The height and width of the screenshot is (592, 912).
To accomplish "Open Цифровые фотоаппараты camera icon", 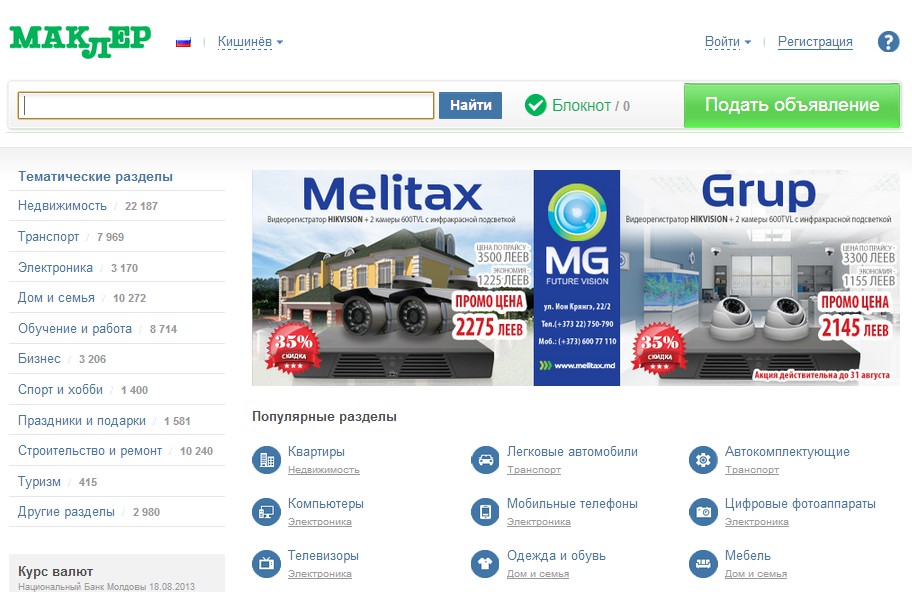I will tap(703, 512).
